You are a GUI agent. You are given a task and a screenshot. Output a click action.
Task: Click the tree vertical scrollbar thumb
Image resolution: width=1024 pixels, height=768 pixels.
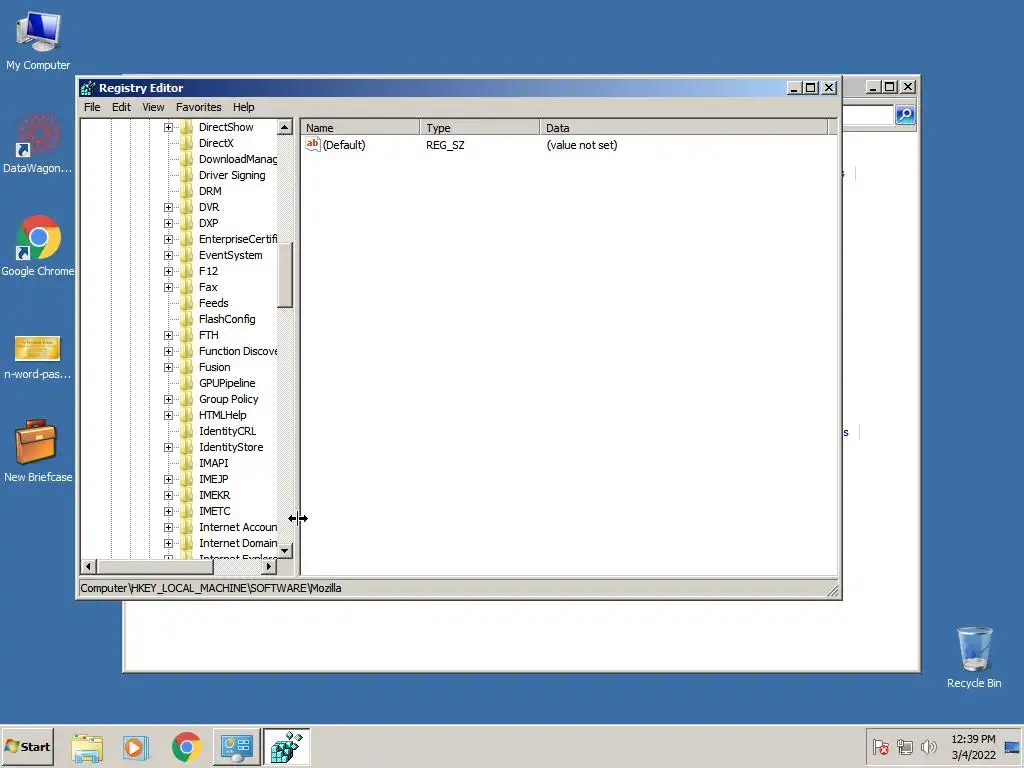click(285, 275)
